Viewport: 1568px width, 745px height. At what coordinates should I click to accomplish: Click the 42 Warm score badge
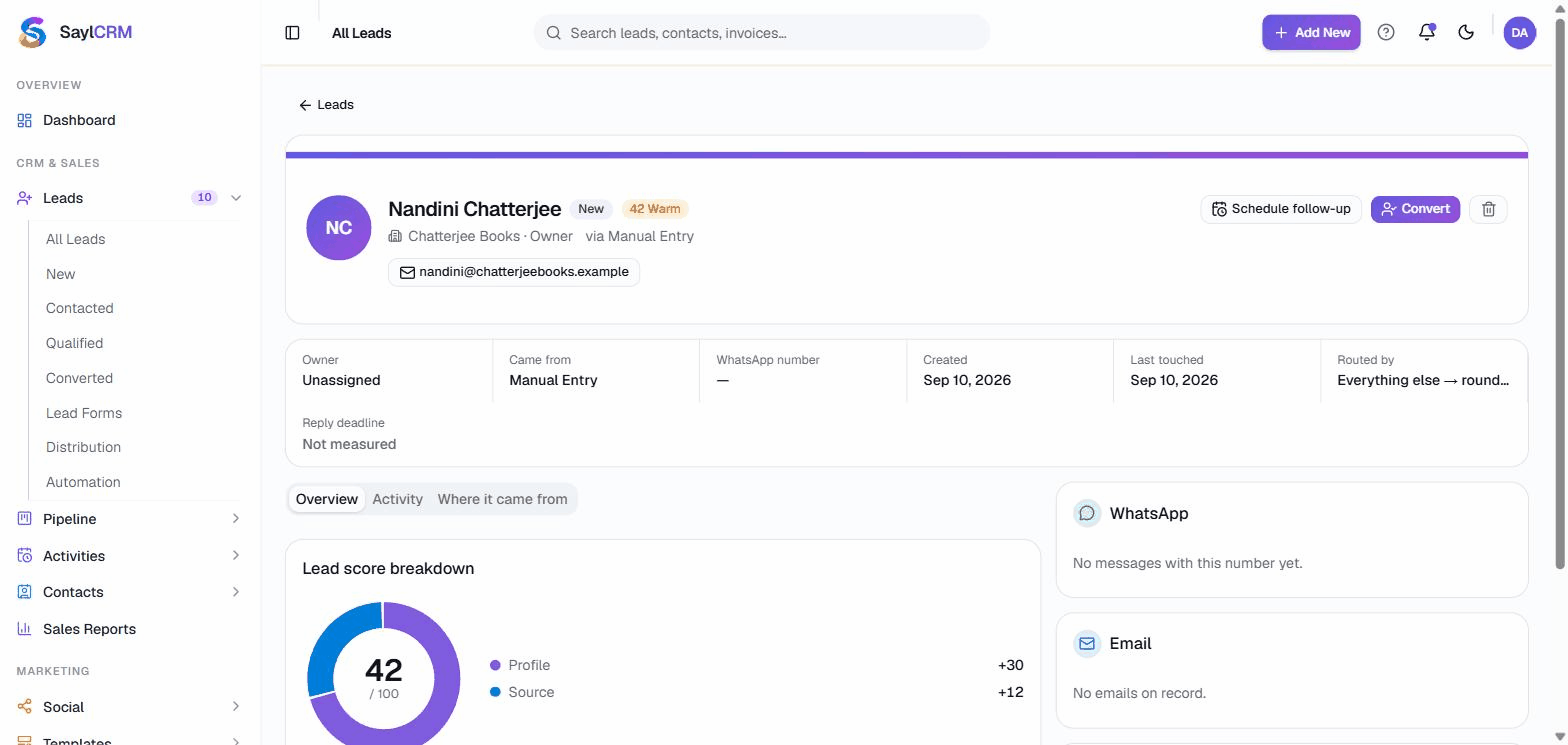click(655, 209)
